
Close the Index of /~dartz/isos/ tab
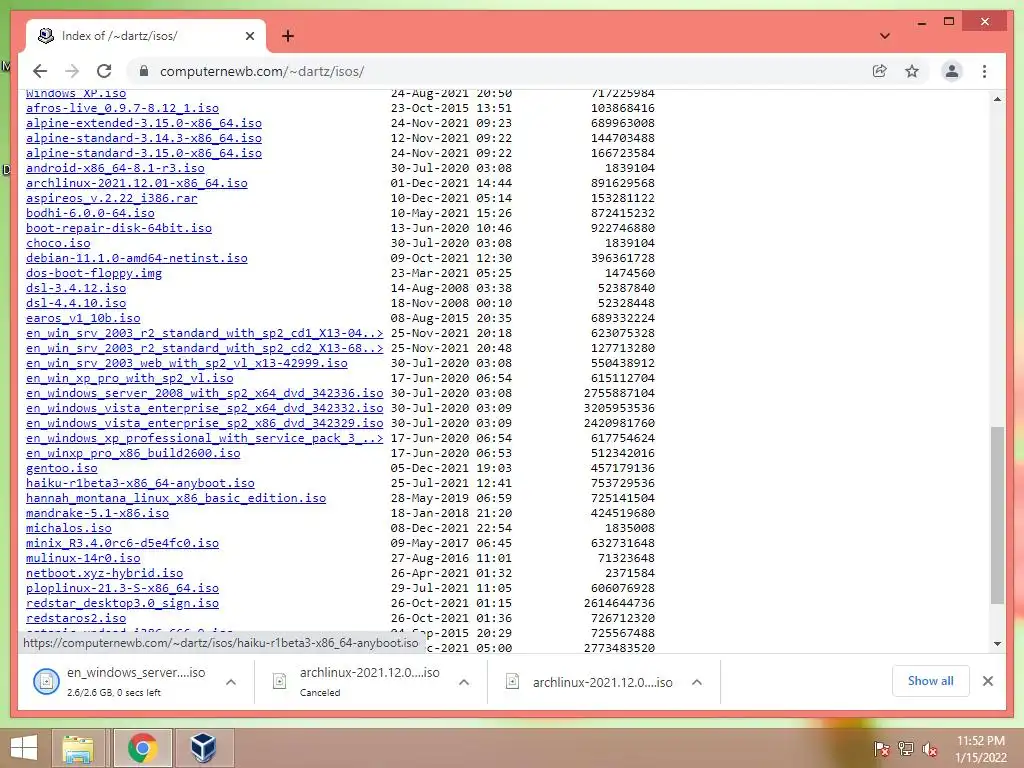[x=249, y=36]
